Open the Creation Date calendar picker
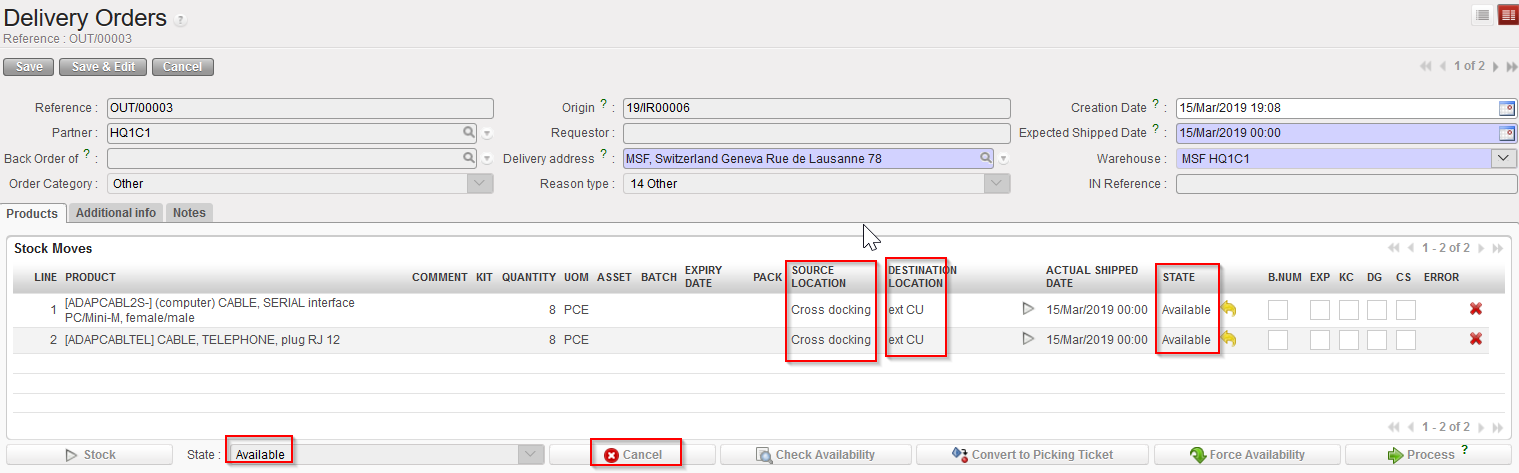The height and width of the screenshot is (473, 1519). click(1506, 108)
